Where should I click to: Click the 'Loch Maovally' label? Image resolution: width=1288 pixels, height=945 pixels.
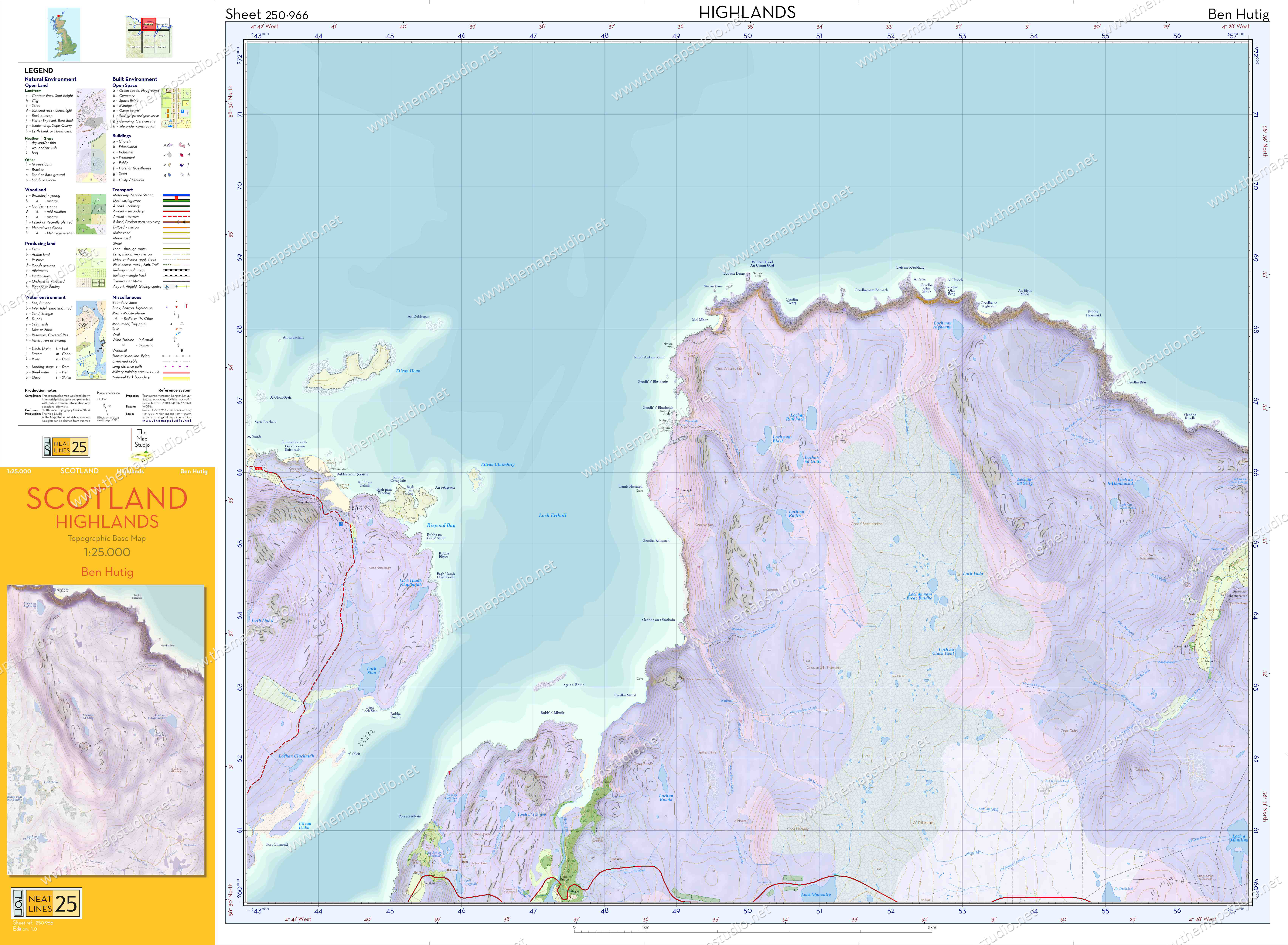click(x=816, y=895)
